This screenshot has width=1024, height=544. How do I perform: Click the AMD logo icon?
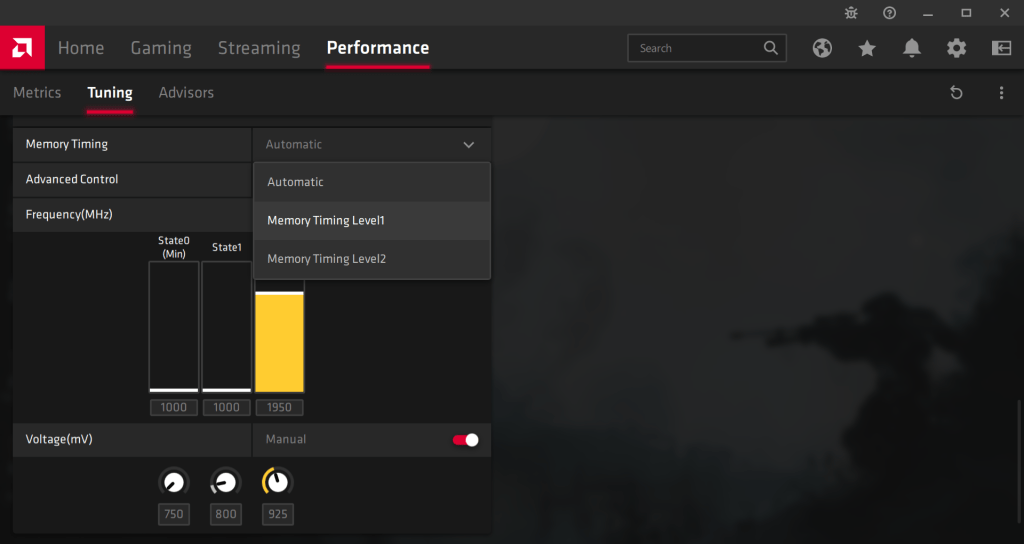(22, 47)
